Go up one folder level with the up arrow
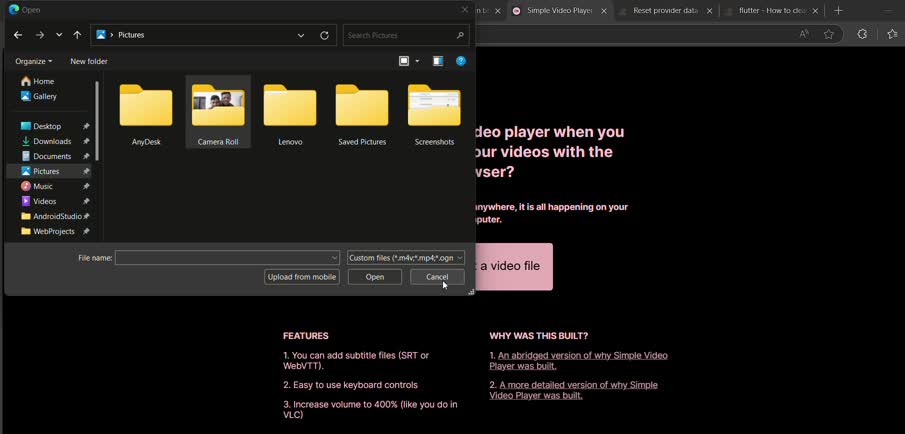The width and height of the screenshot is (905, 434). 77,35
